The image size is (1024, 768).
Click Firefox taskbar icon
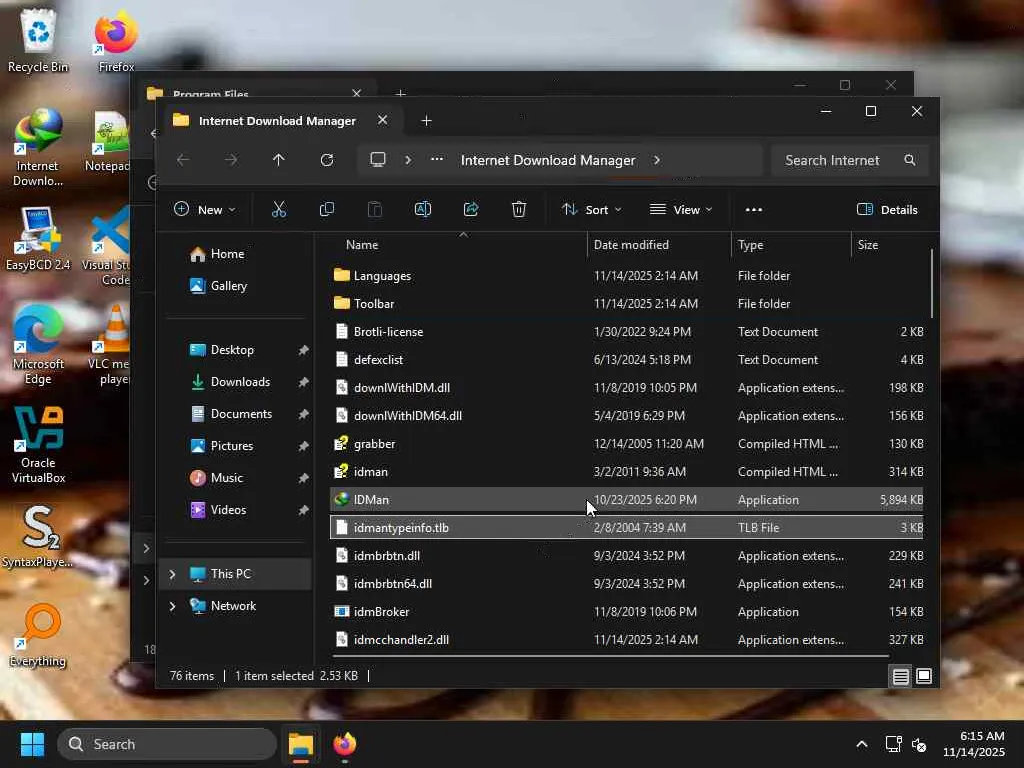click(x=345, y=744)
